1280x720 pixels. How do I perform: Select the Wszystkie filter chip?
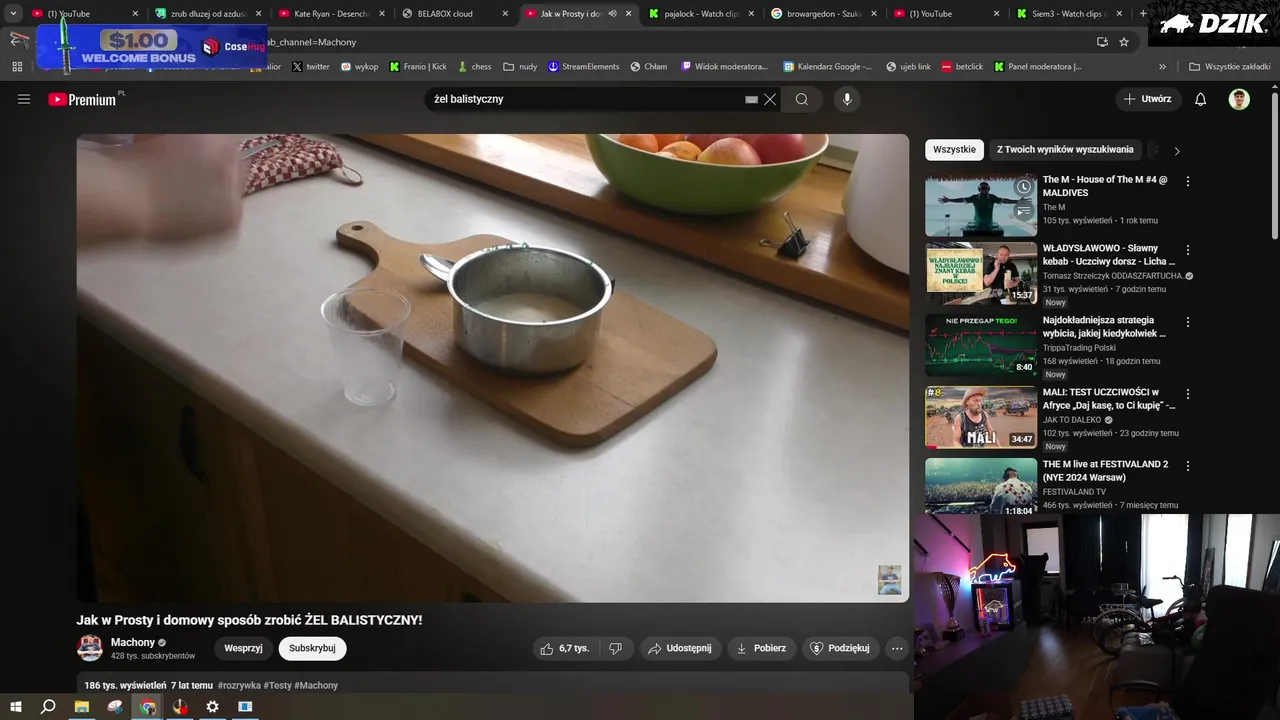pos(954,150)
